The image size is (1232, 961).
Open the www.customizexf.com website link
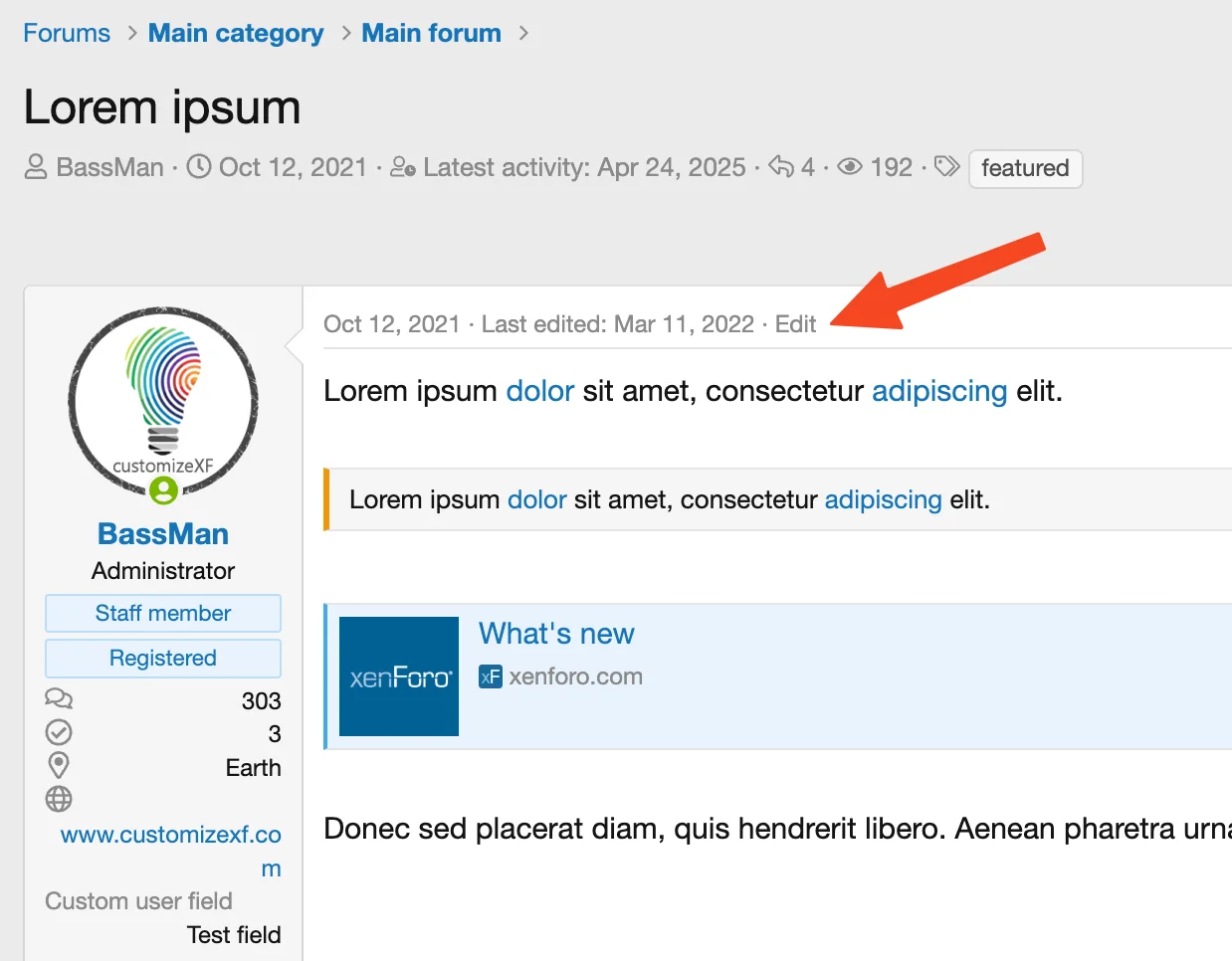(x=170, y=835)
